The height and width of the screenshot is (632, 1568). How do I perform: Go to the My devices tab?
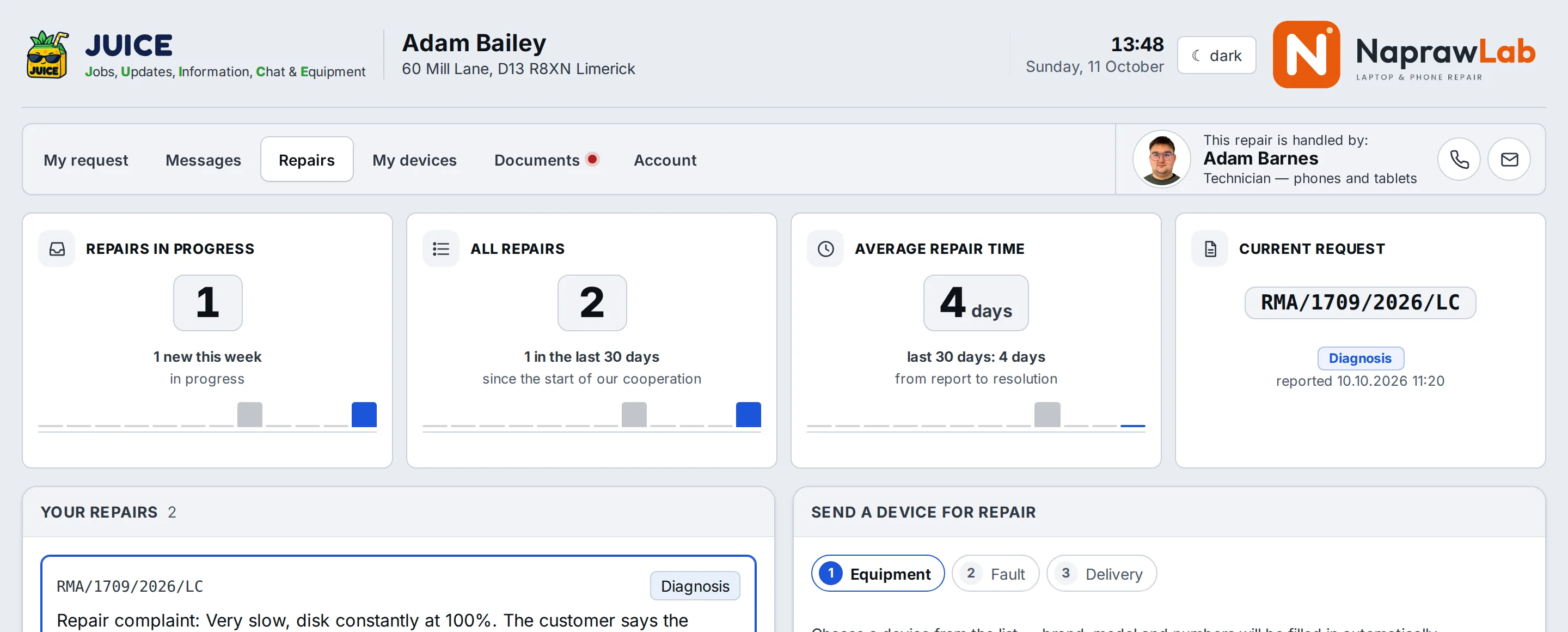point(414,160)
